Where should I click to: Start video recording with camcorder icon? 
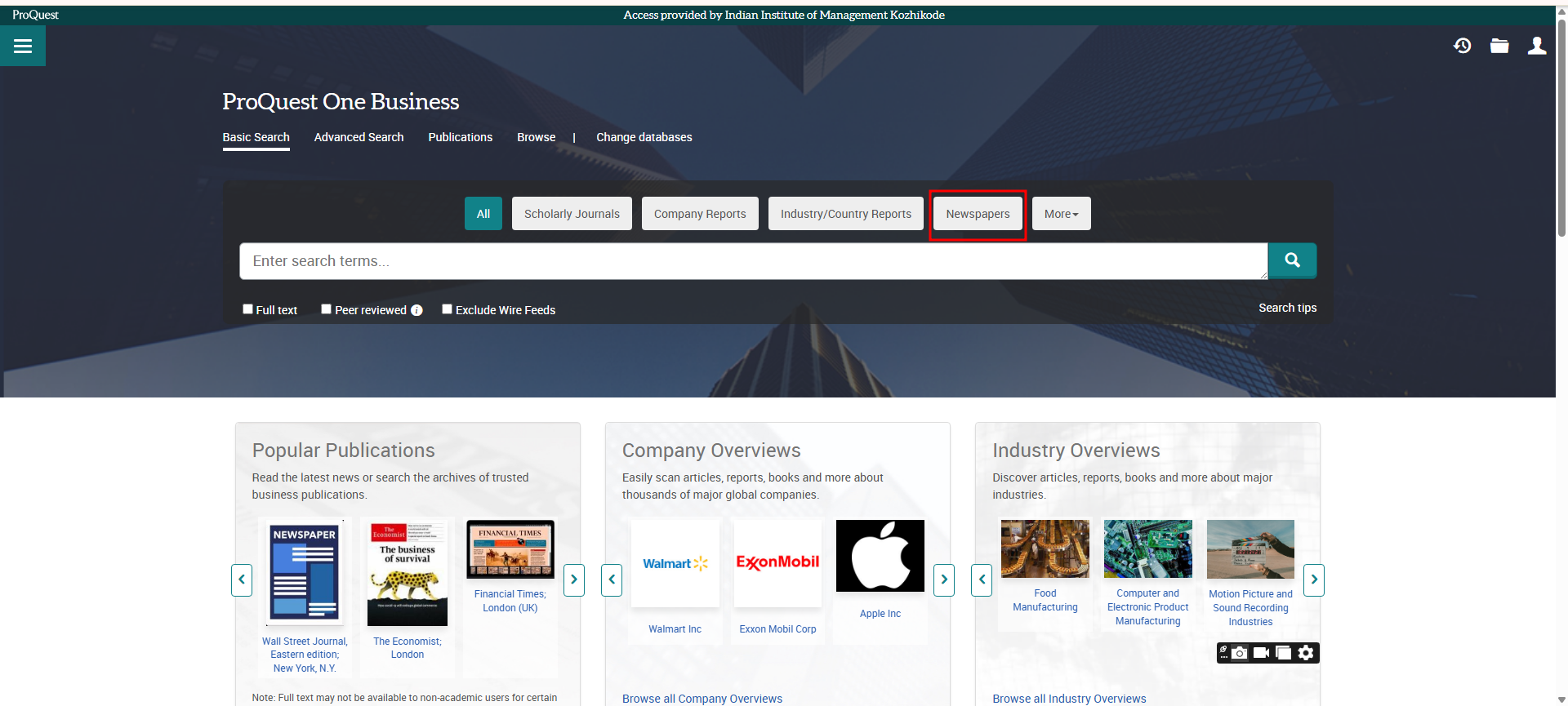point(1262,653)
